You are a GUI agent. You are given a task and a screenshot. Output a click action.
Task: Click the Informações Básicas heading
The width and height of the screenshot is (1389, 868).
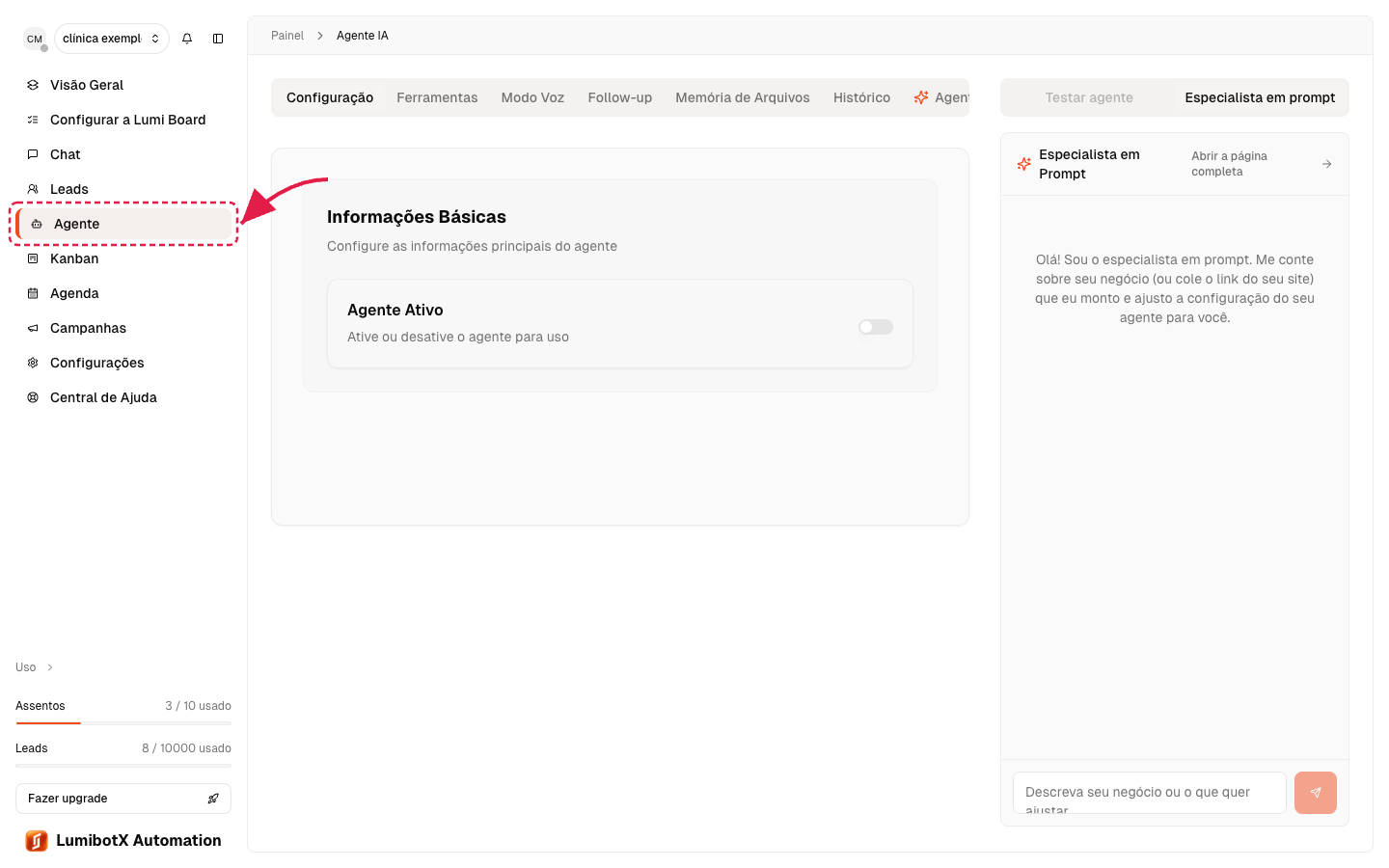[417, 217]
